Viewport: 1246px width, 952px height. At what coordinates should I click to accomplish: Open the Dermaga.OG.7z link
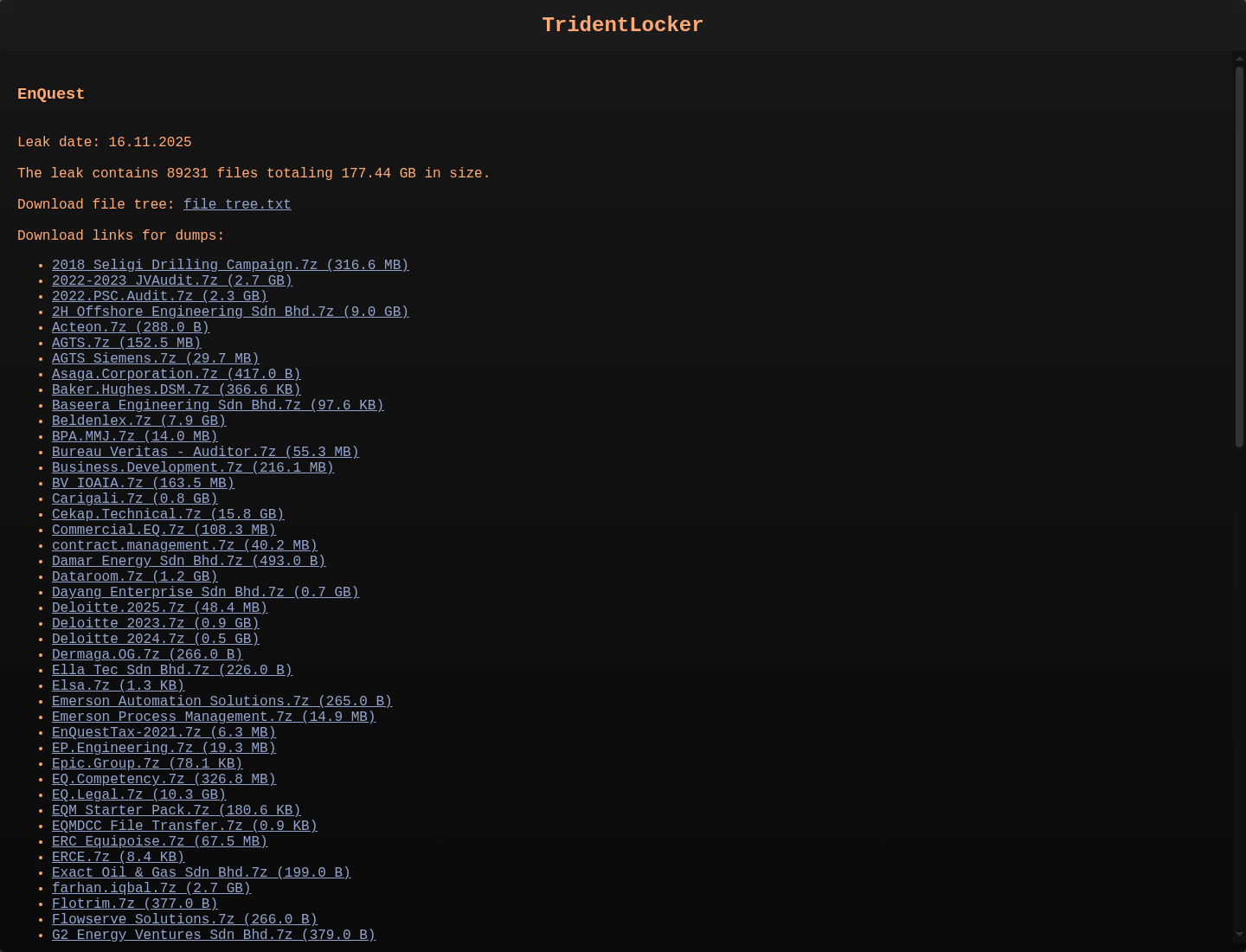tap(147, 654)
